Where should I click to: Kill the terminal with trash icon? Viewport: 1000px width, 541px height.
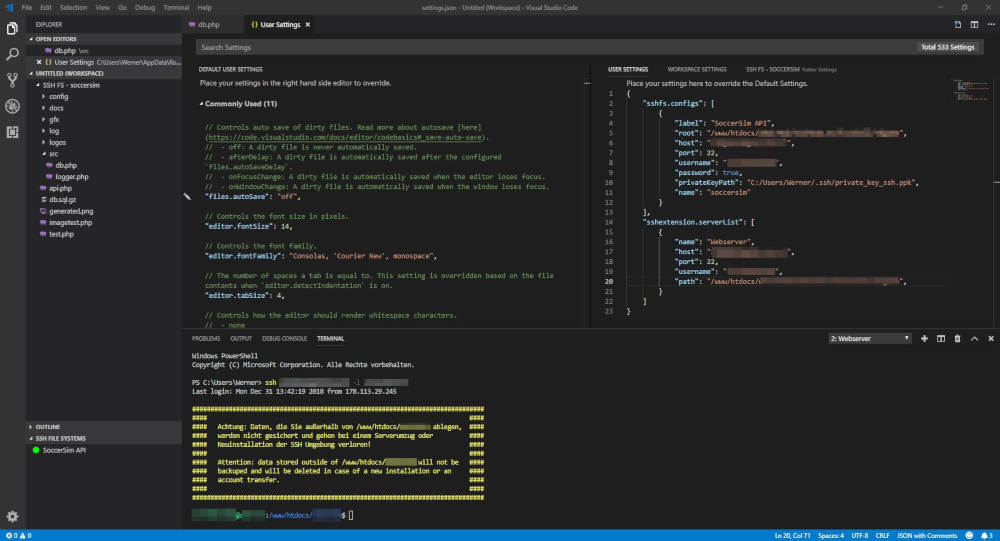957,339
